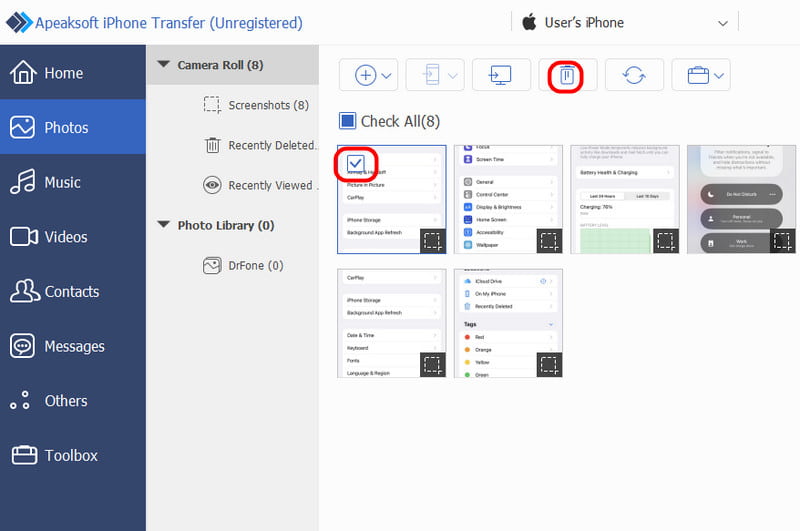Click screenshot badge on Screen Time thumbnail
800x531 pixels.
point(549,241)
